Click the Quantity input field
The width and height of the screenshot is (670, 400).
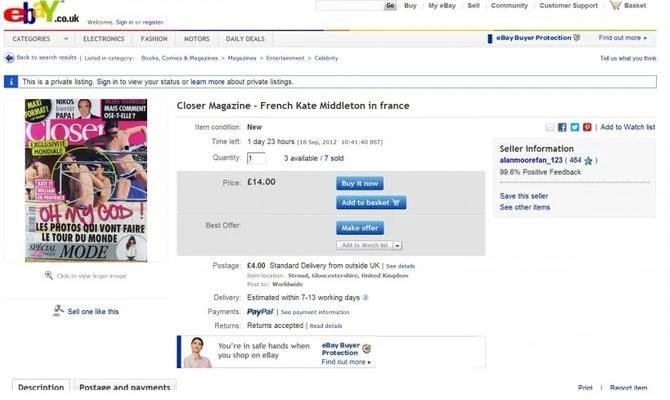256,158
